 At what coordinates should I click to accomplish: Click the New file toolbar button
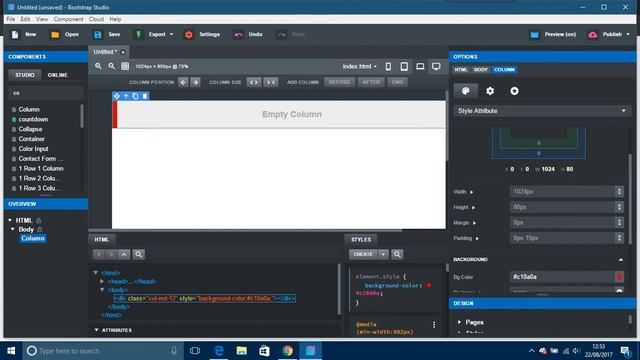(24, 34)
